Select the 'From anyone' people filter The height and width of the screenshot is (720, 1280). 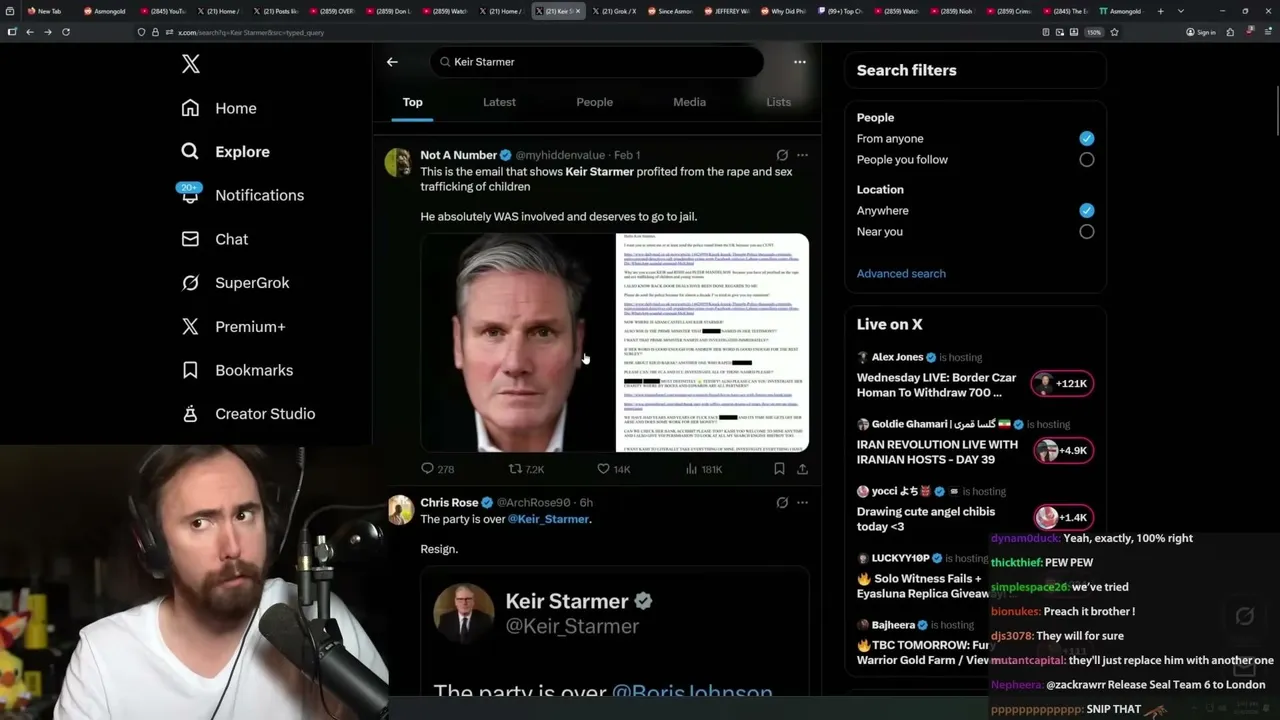pyautogui.click(x=1086, y=138)
